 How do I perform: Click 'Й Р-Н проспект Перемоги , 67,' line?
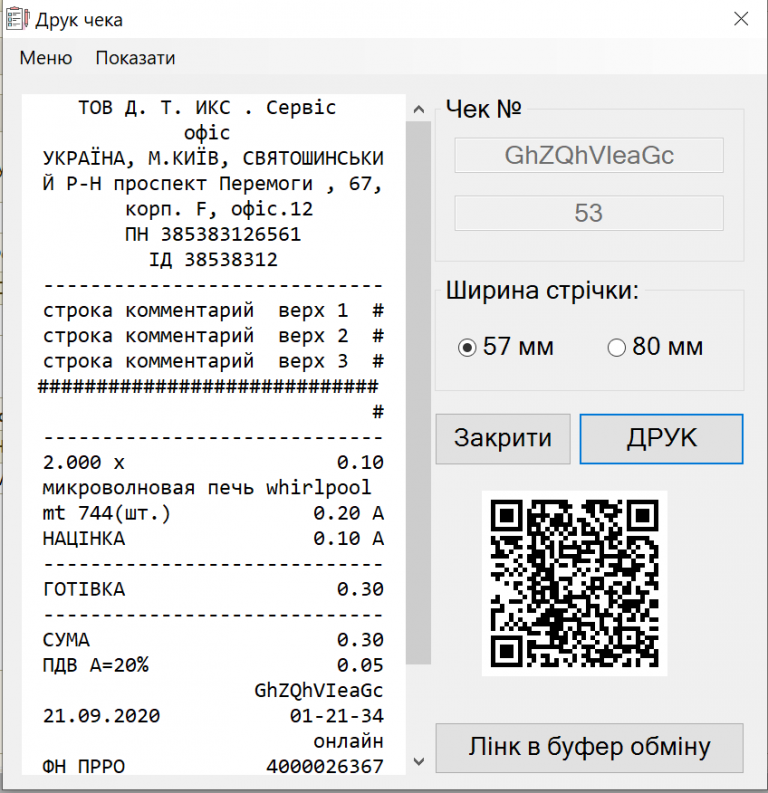[x=213, y=184]
